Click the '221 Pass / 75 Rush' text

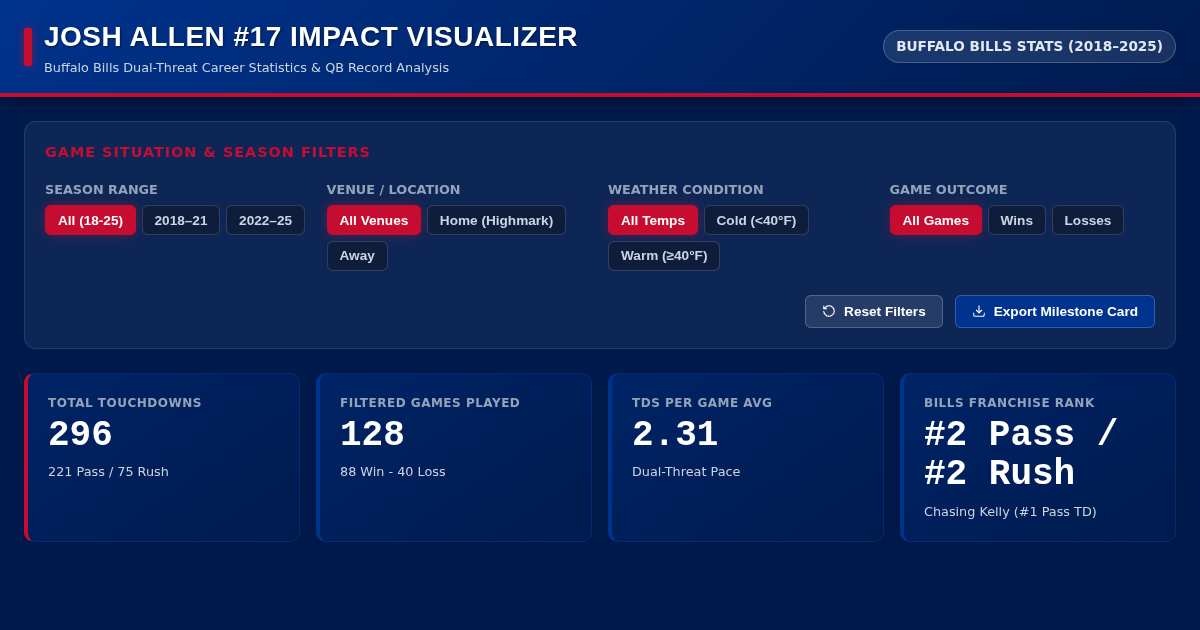108,472
